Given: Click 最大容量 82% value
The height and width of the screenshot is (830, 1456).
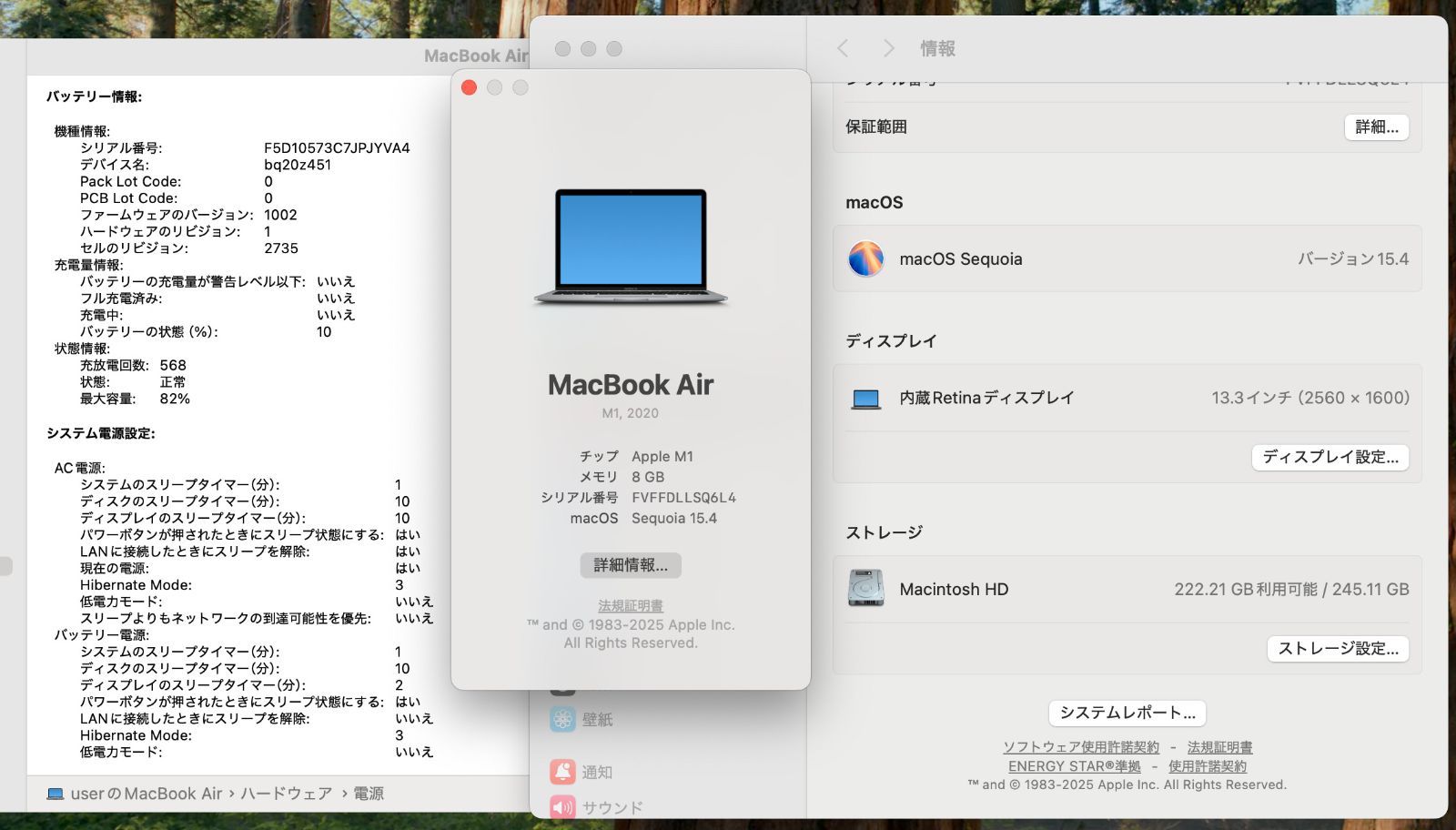Looking at the screenshot, I should (x=175, y=399).
